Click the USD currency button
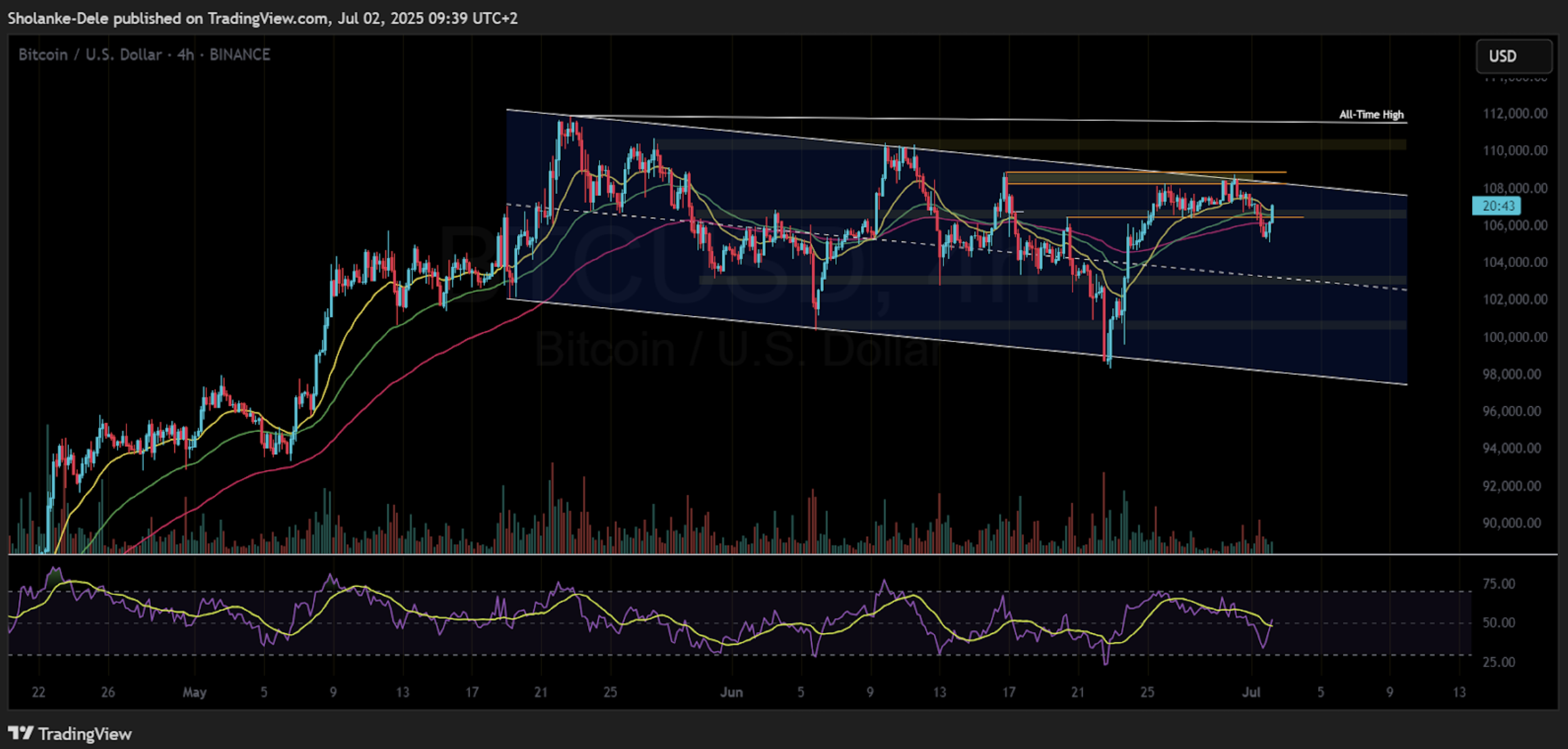The height and width of the screenshot is (749, 1568). (x=1514, y=56)
